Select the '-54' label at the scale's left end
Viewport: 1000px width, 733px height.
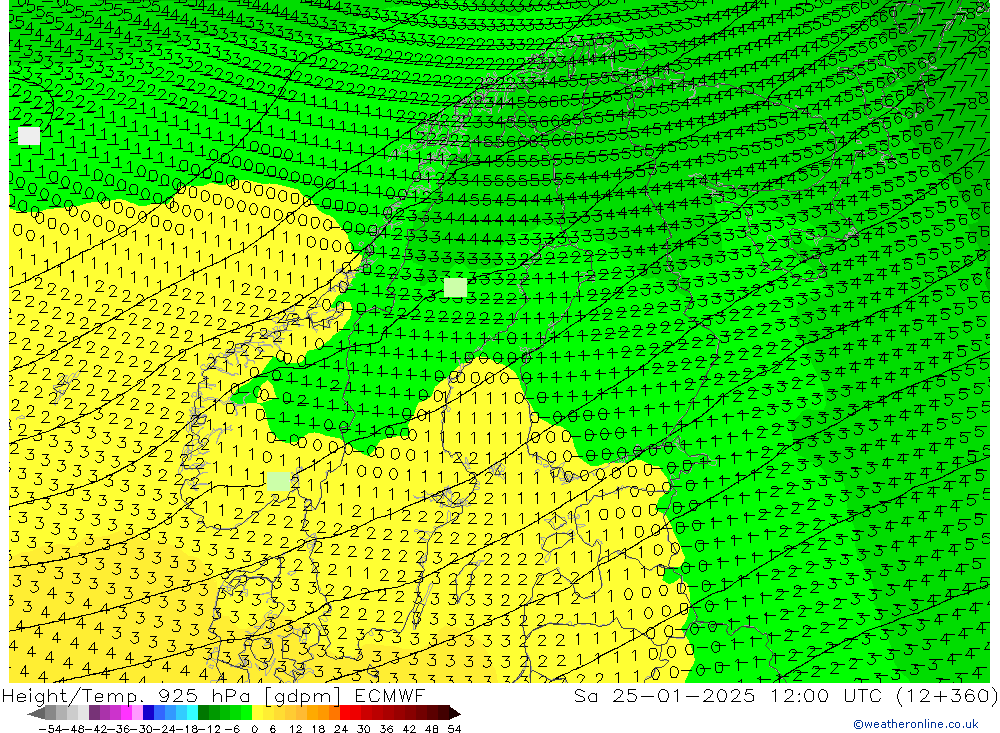[50, 729]
